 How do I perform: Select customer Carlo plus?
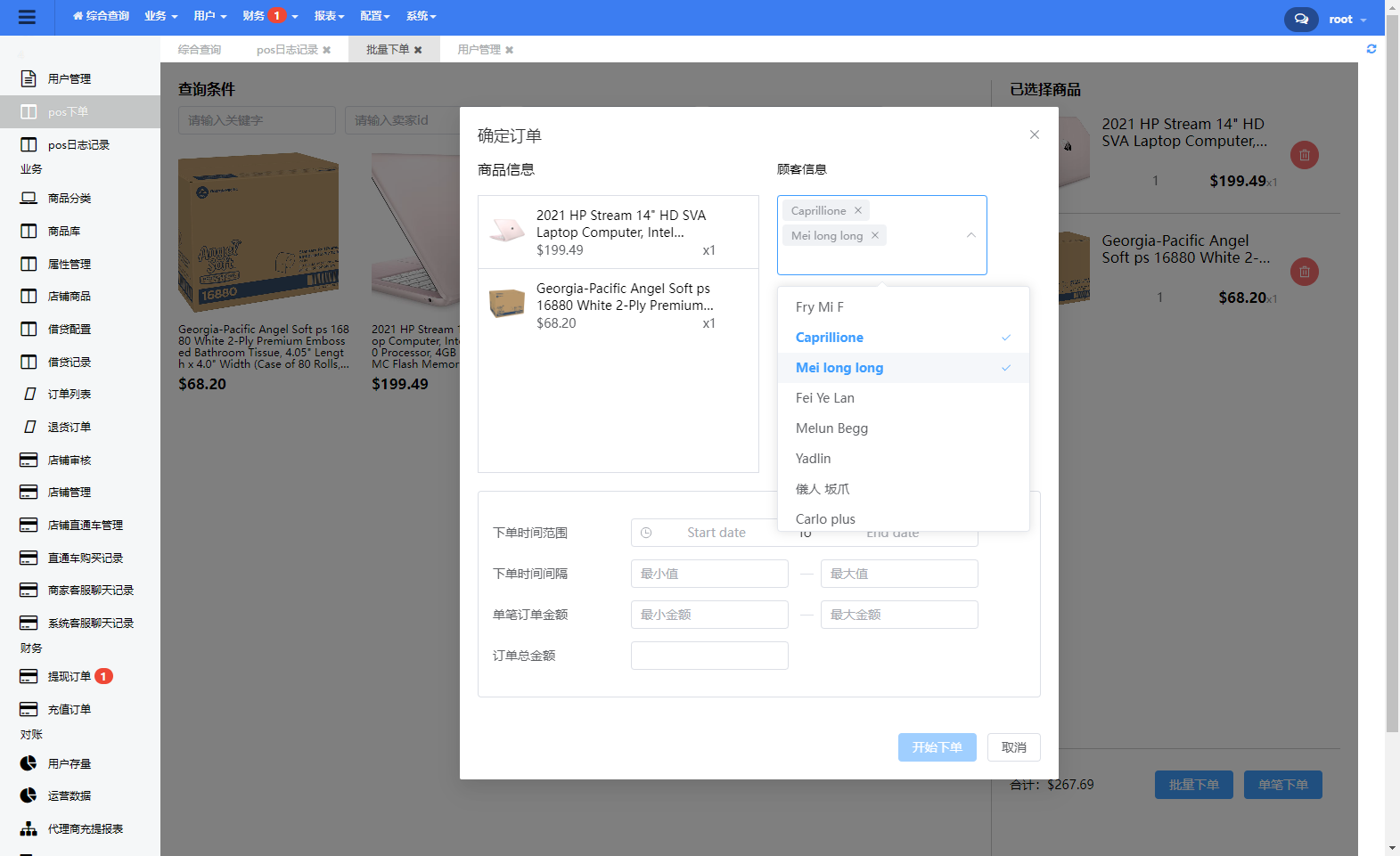point(904,518)
